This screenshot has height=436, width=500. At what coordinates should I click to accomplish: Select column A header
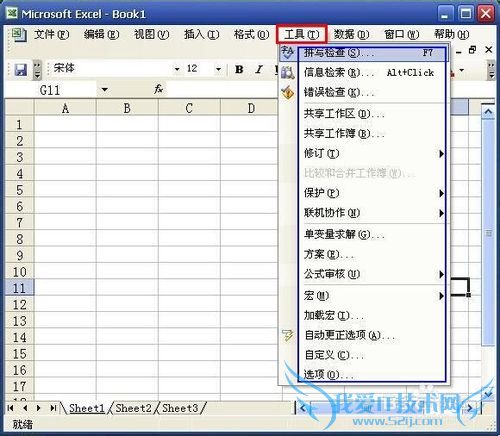(x=65, y=108)
